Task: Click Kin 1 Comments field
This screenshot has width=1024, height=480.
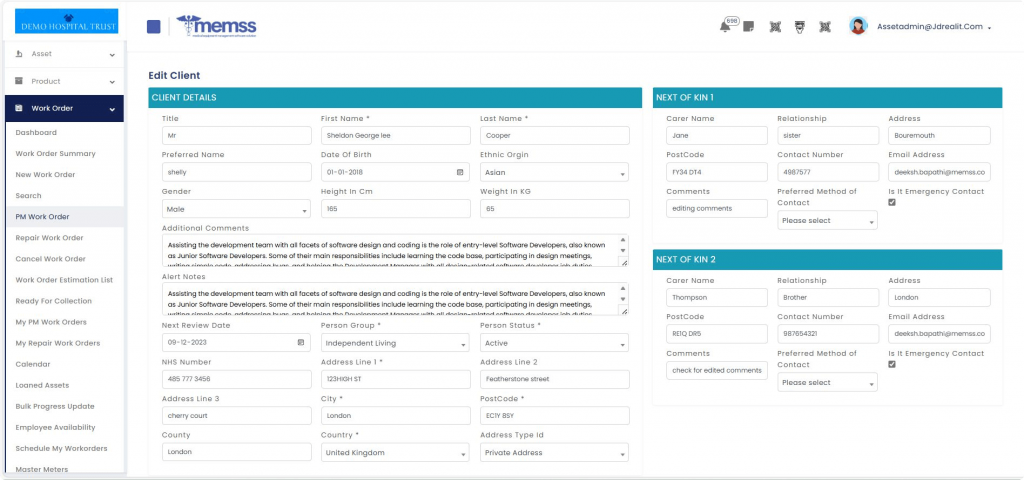Action: pos(716,209)
